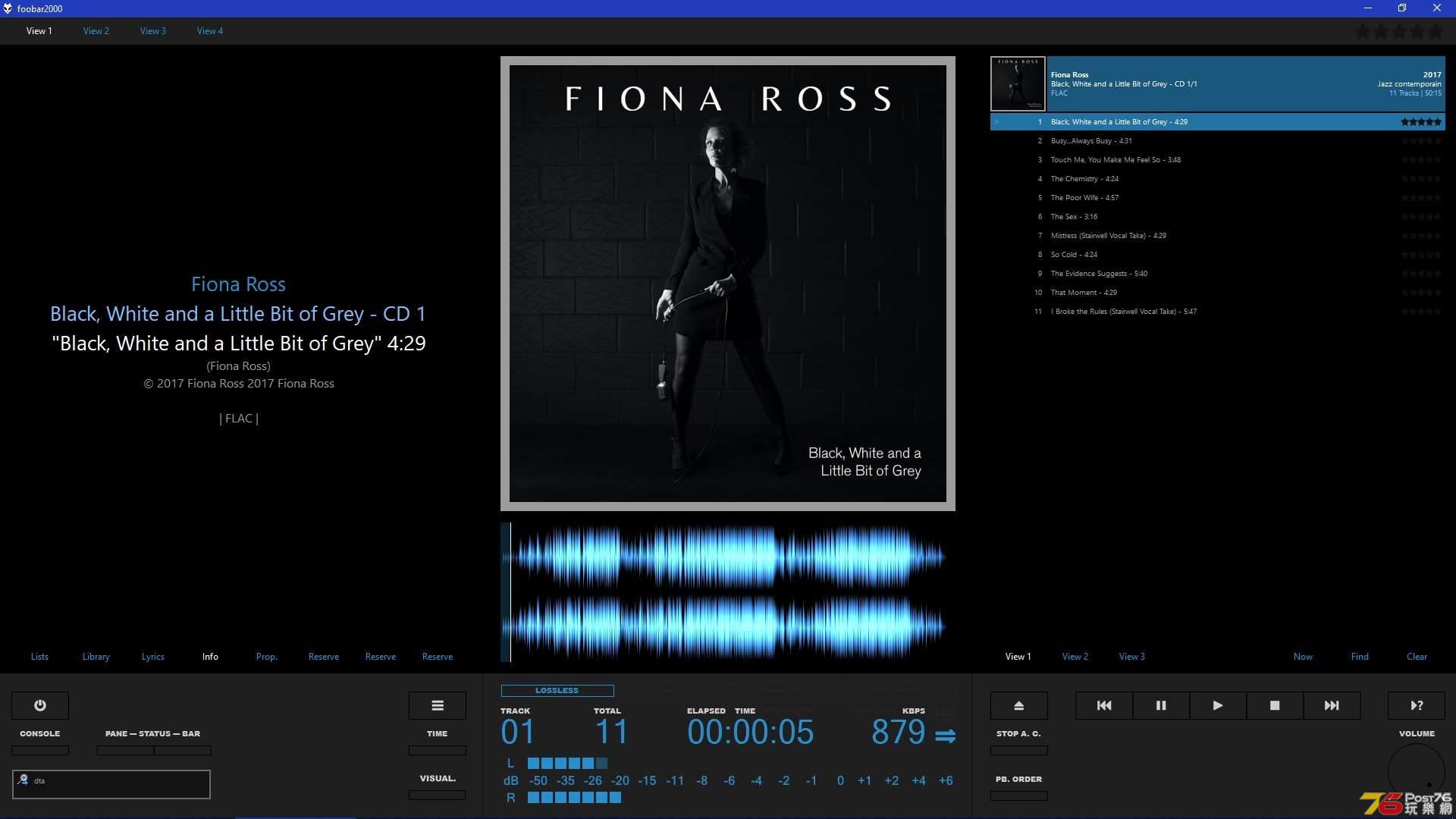Click the power icon button above CONSOLE
This screenshot has height=819, width=1456.
(40, 705)
